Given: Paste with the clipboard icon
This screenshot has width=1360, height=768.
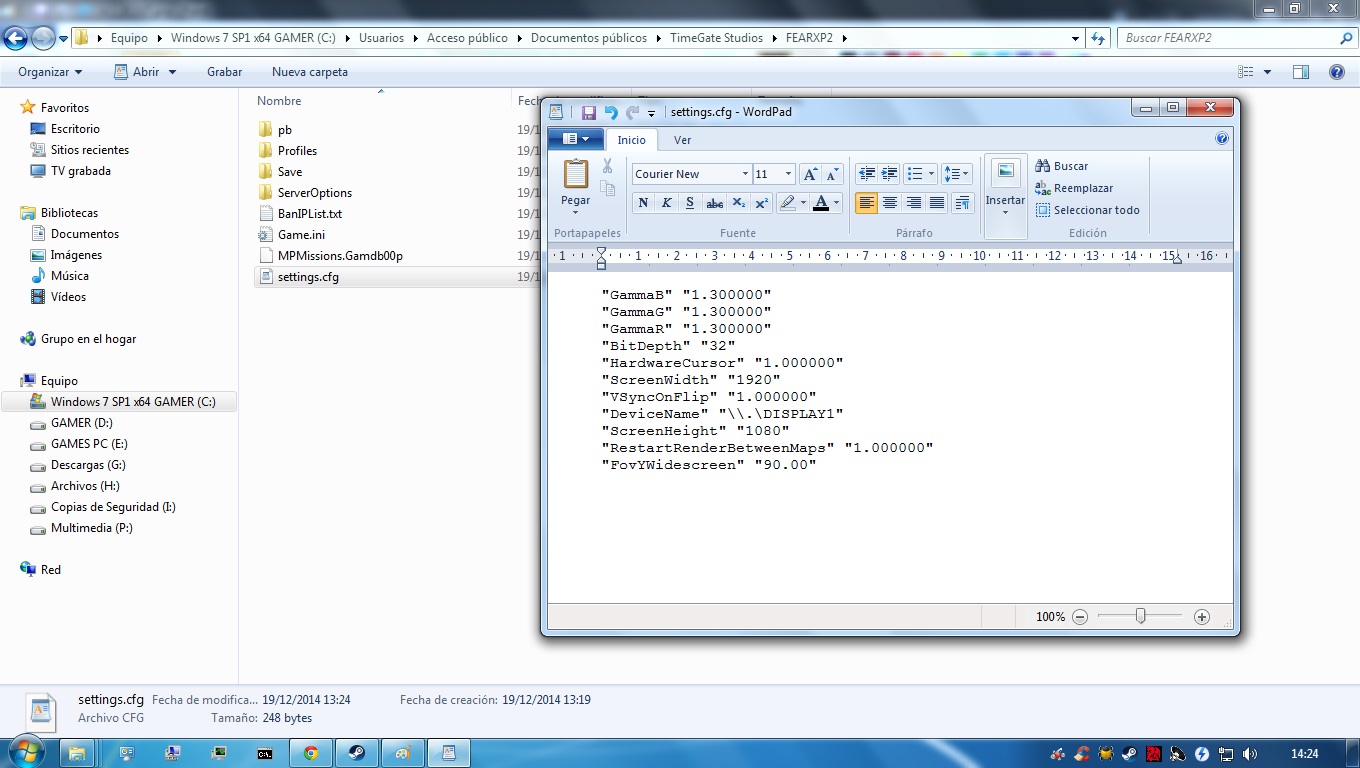Looking at the screenshot, I should 576,174.
